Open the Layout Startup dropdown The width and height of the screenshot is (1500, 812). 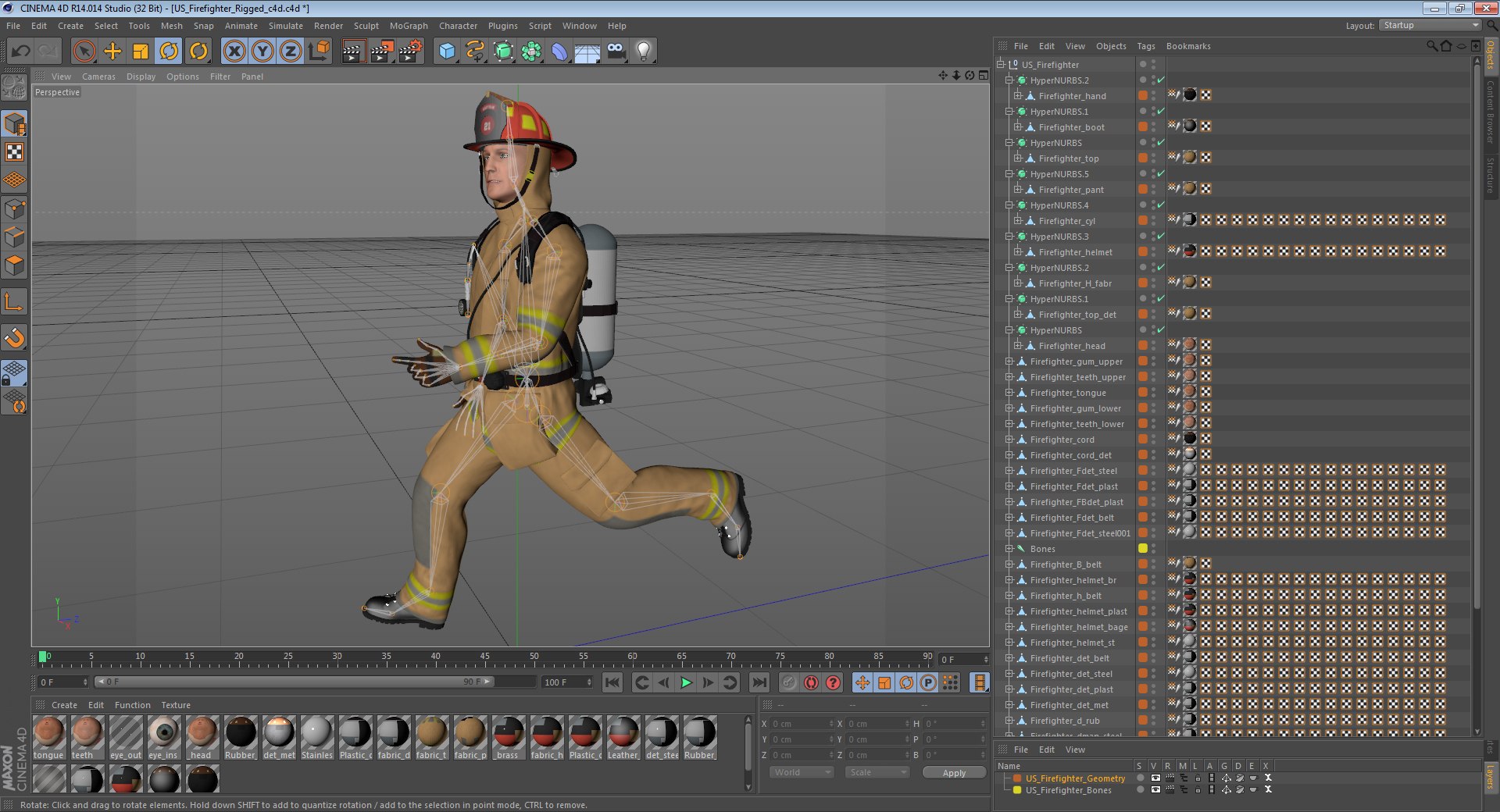point(1430,26)
